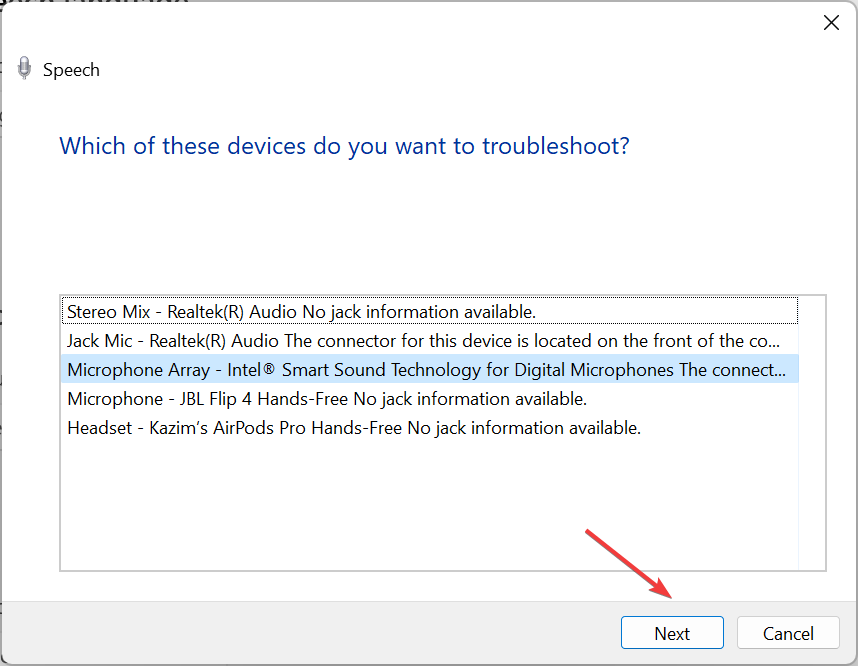Select Microphone Array Intel Smart Sound entry
This screenshot has width=858, height=666.
[430, 370]
